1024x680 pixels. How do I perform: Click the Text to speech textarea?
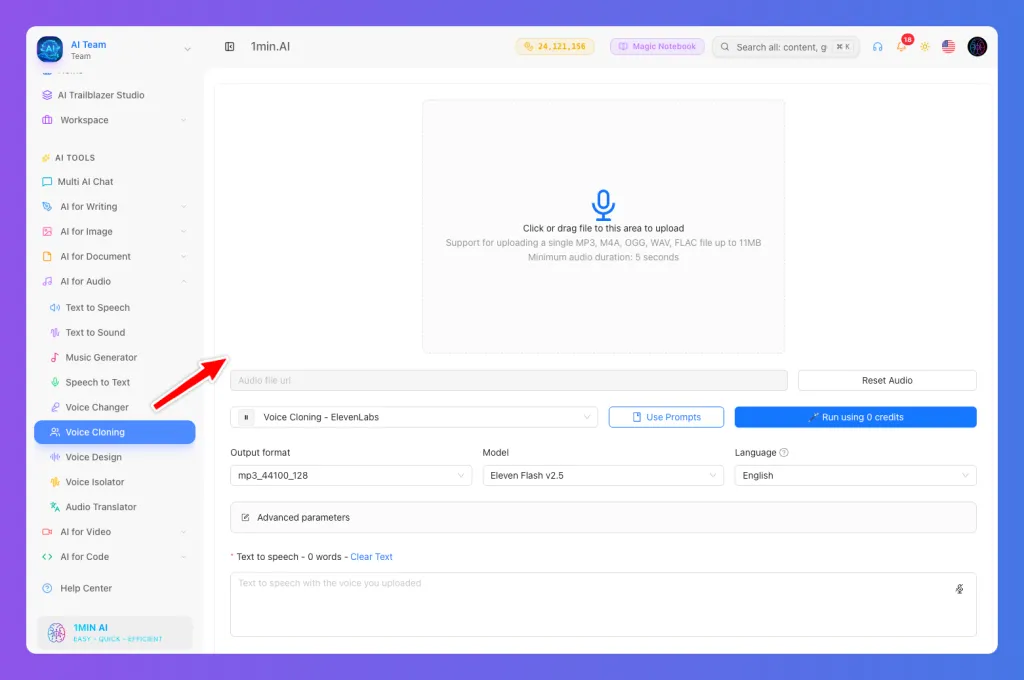point(603,604)
